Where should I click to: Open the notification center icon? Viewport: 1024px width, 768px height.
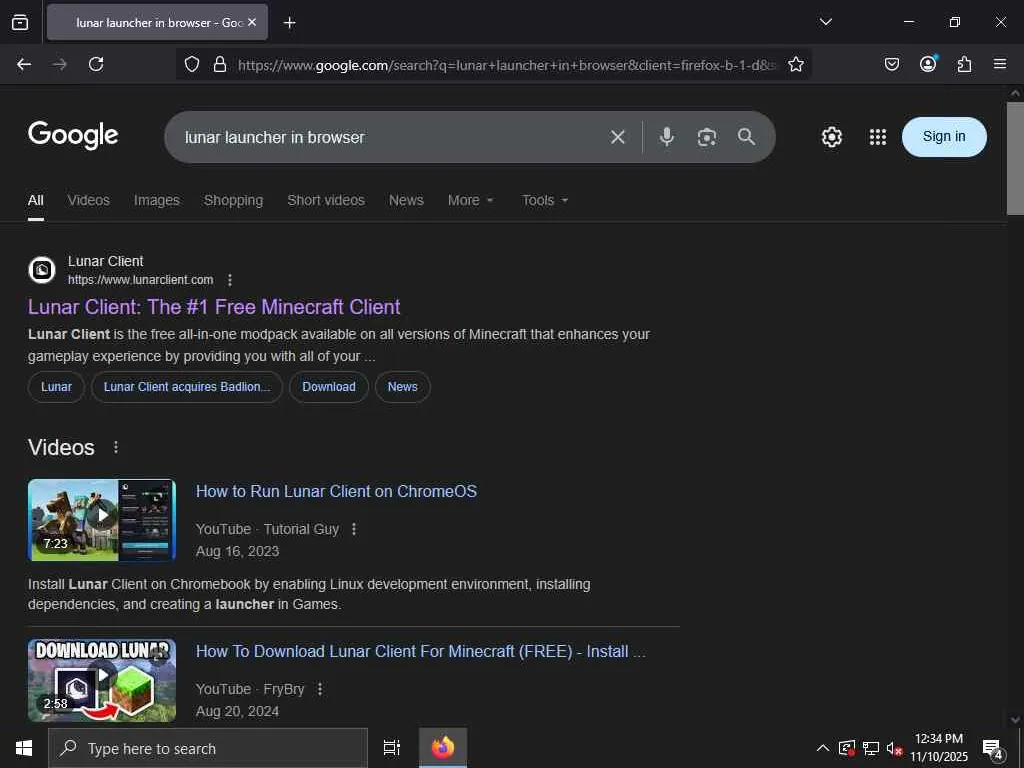pos(993,750)
